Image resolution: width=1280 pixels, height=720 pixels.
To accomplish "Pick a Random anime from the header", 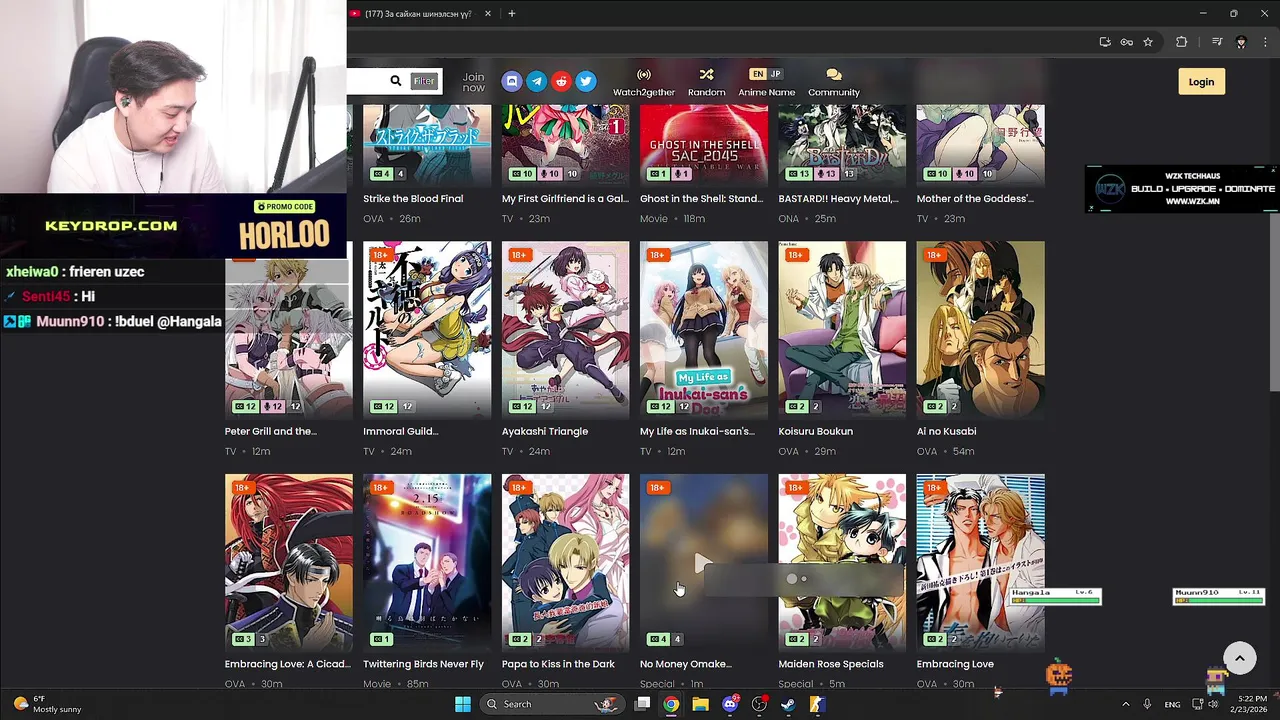I will (x=706, y=83).
